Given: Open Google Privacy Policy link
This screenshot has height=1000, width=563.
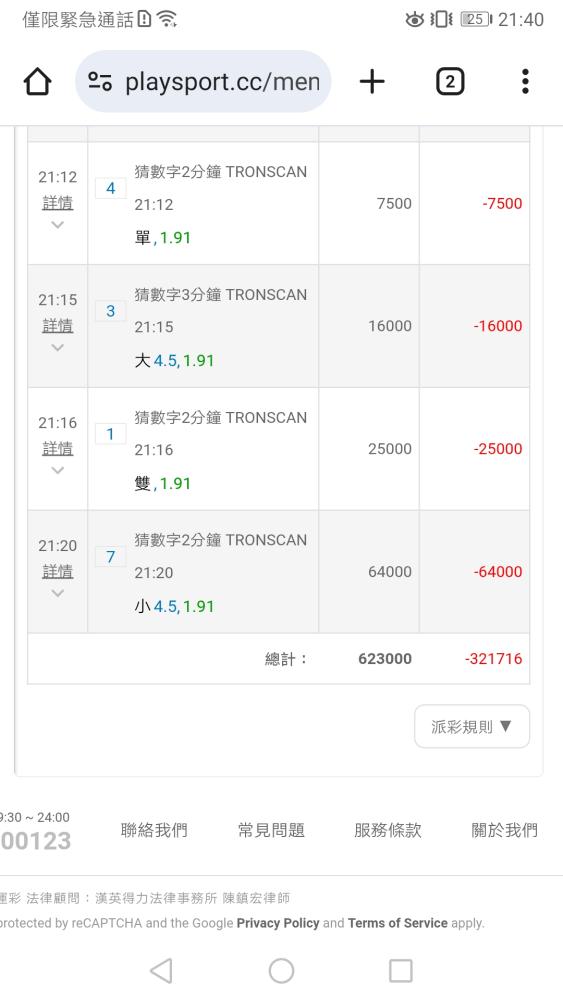Looking at the screenshot, I should point(278,923).
